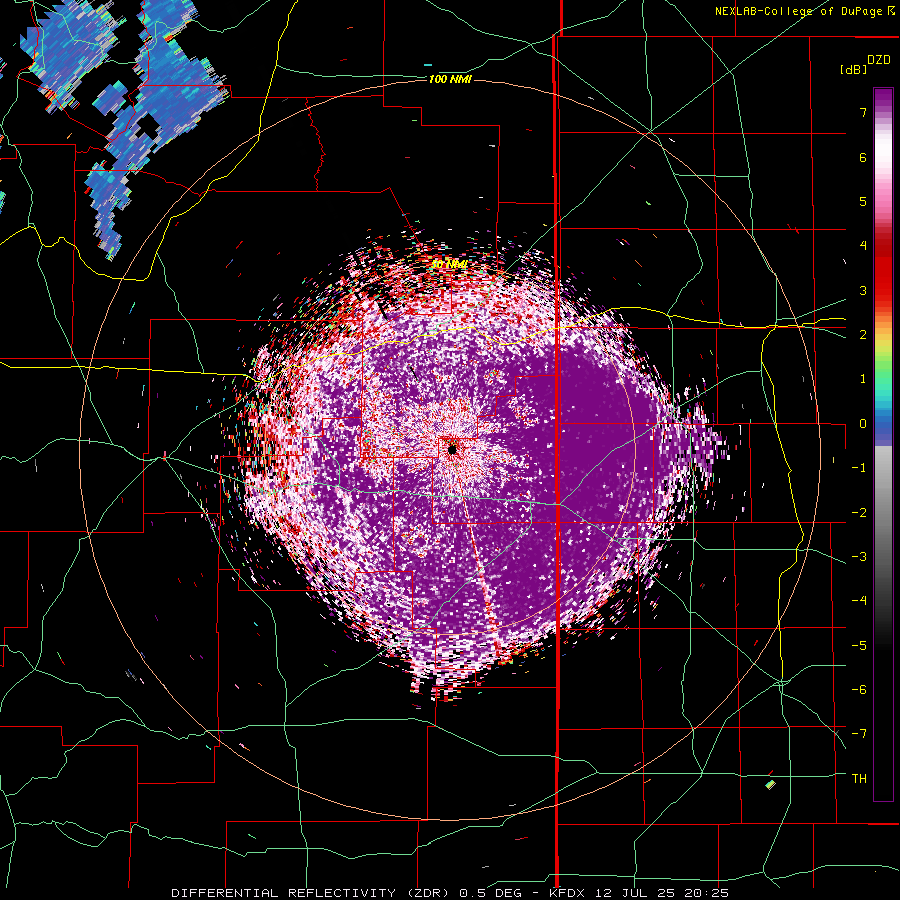
Task: Click the -5 value on the color scale
Action: pyautogui.click(x=859, y=646)
